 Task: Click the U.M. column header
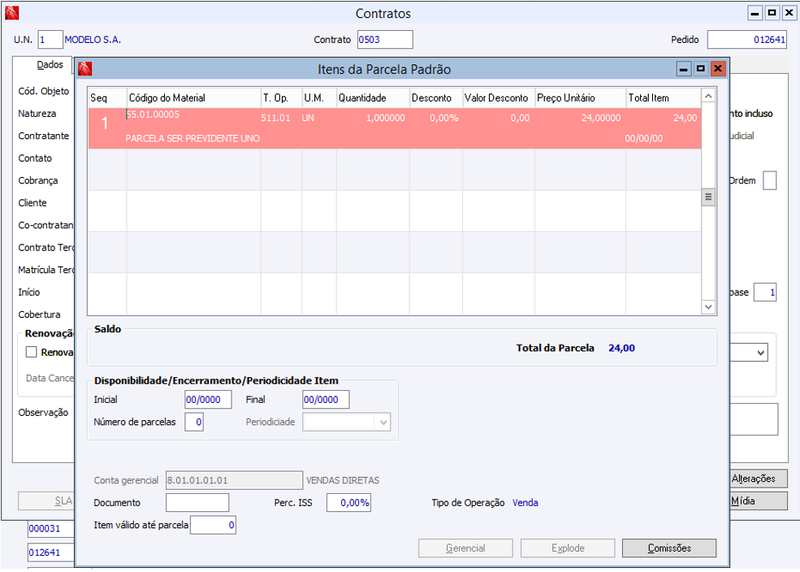[x=319, y=98]
